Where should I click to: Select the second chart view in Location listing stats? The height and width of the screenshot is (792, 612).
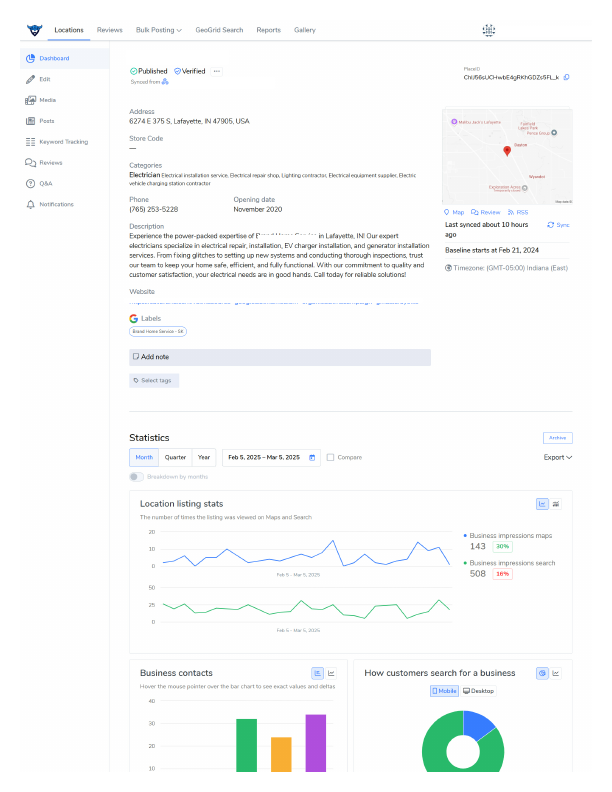click(556, 504)
